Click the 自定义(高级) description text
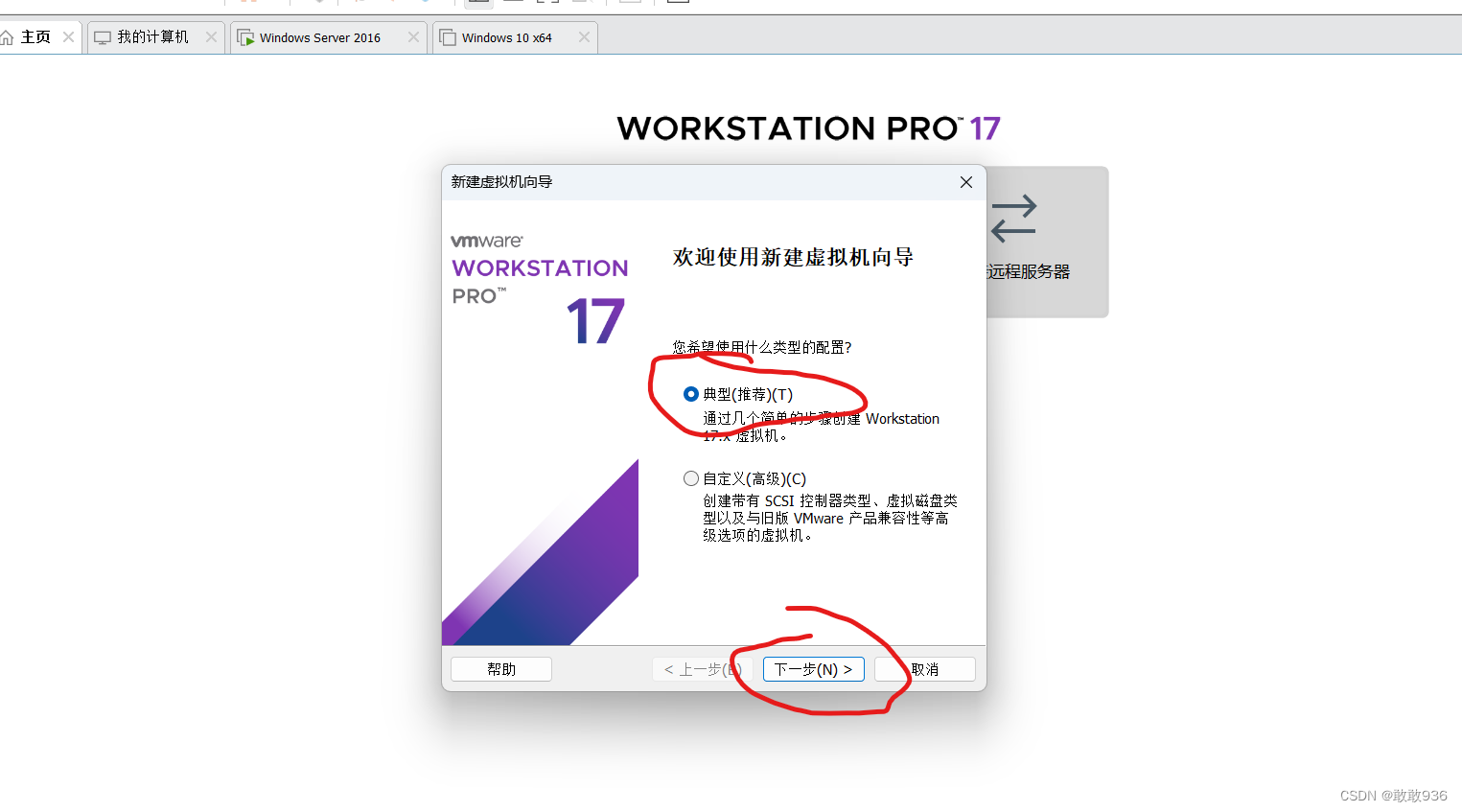1462x812 pixels. [830, 519]
